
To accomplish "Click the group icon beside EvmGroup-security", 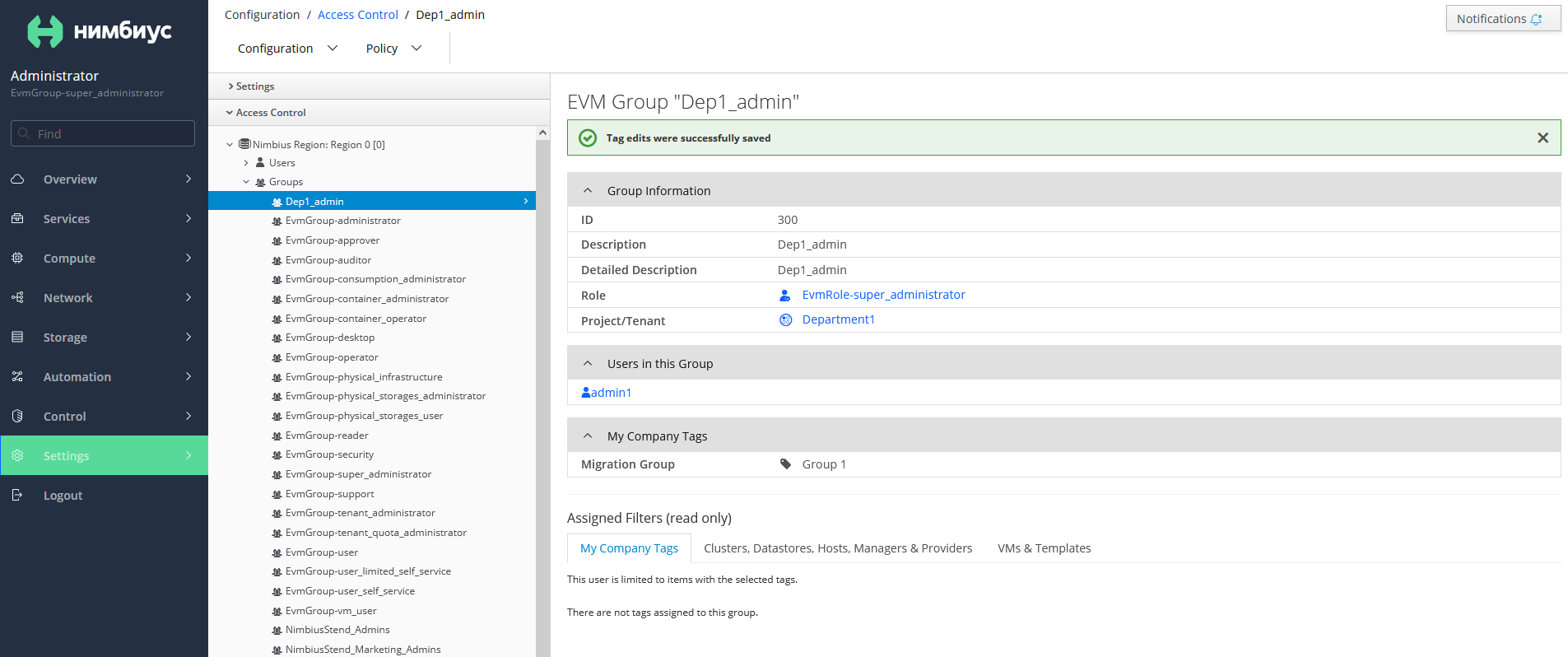I will pyautogui.click(x=277, y=454).
